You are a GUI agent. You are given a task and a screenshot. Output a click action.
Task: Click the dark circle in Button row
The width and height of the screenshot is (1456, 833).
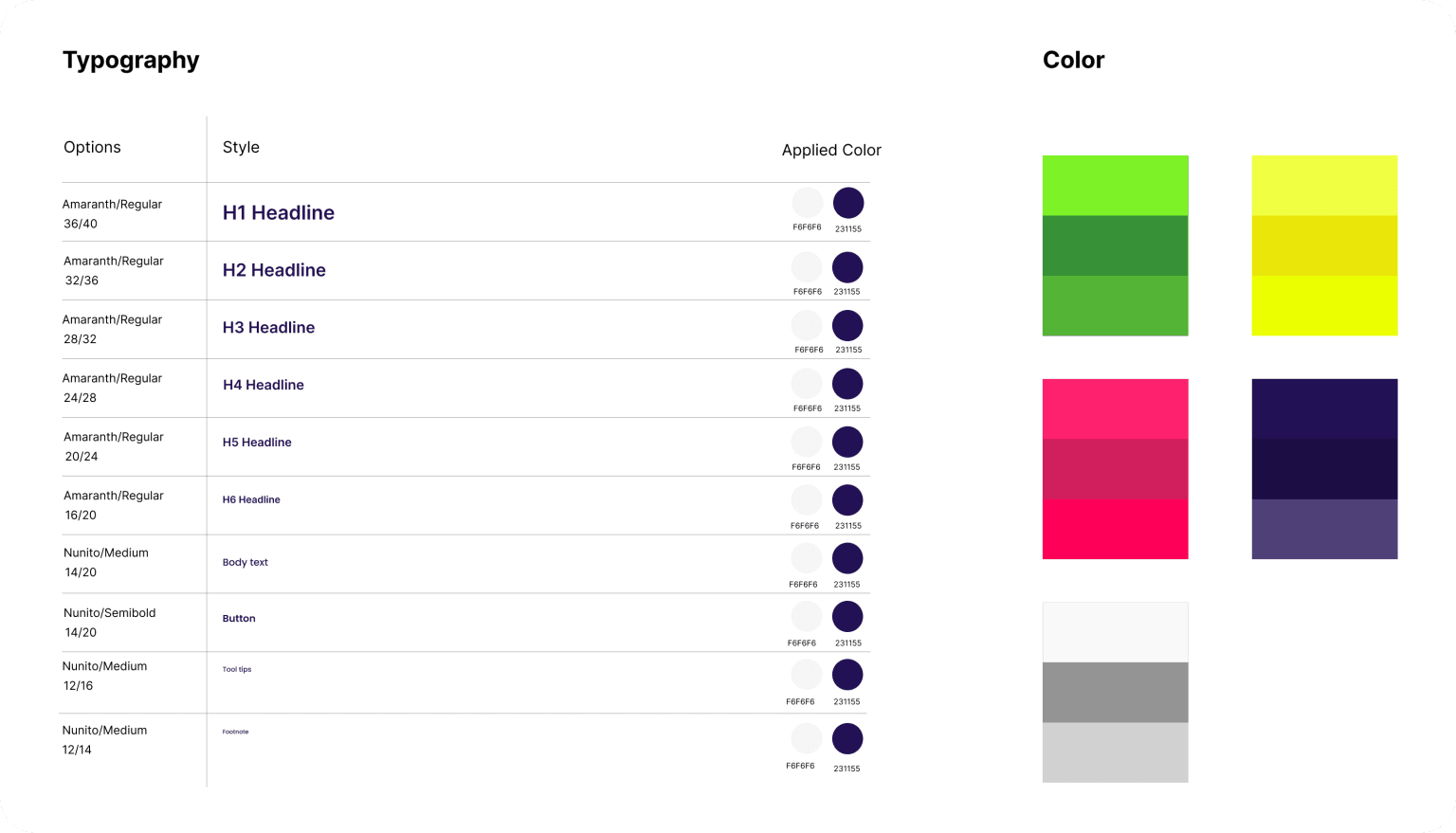click(x=847, y=617)
